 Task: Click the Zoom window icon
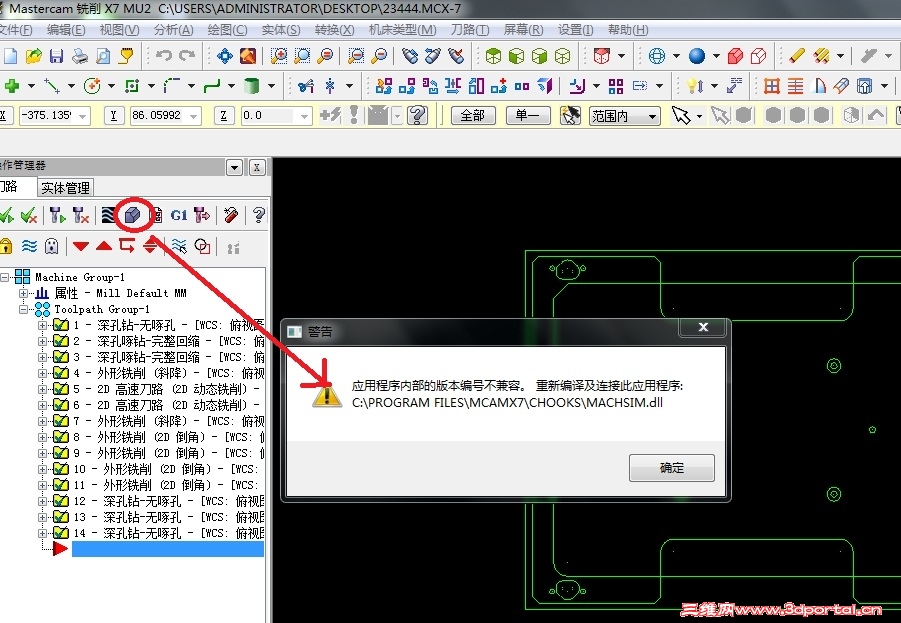[x=279, y=56]
